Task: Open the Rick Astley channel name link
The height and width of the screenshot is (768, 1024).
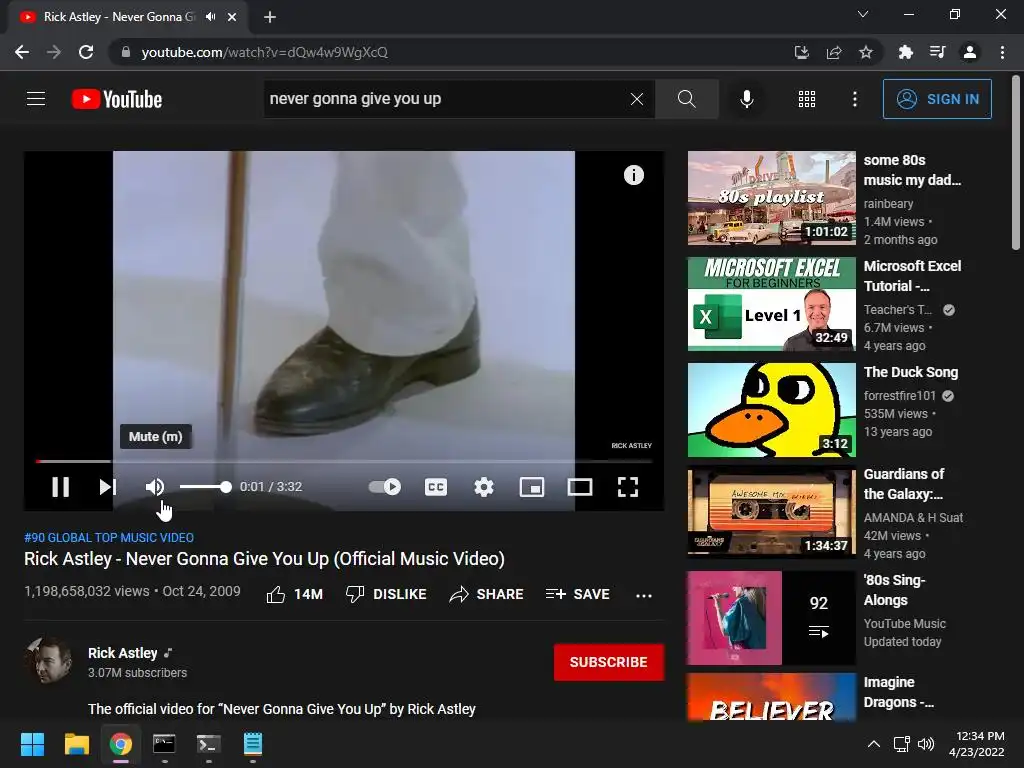Action: point(123,653)
